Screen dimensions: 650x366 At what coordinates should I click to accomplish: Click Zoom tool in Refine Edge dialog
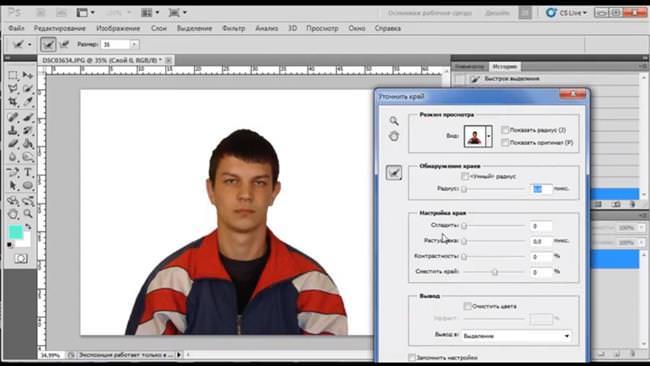[394, 121]
